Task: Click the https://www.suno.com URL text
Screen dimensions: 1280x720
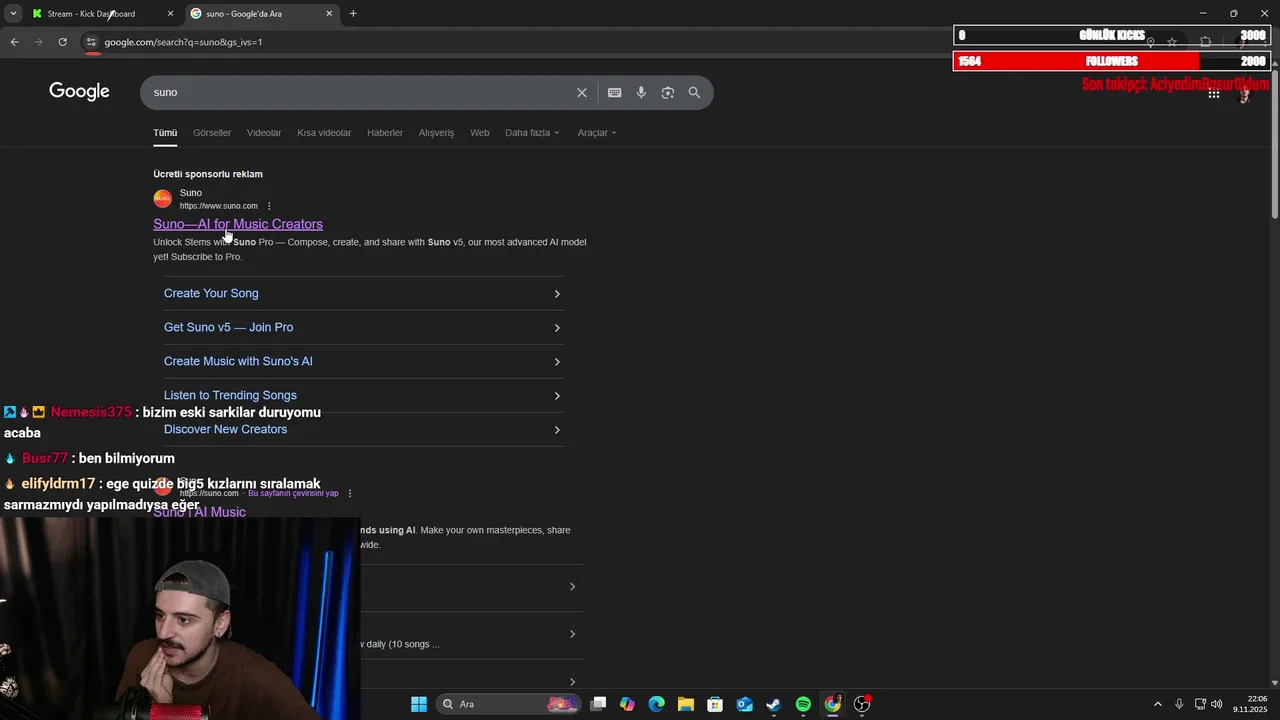Action: click(219, 206)
